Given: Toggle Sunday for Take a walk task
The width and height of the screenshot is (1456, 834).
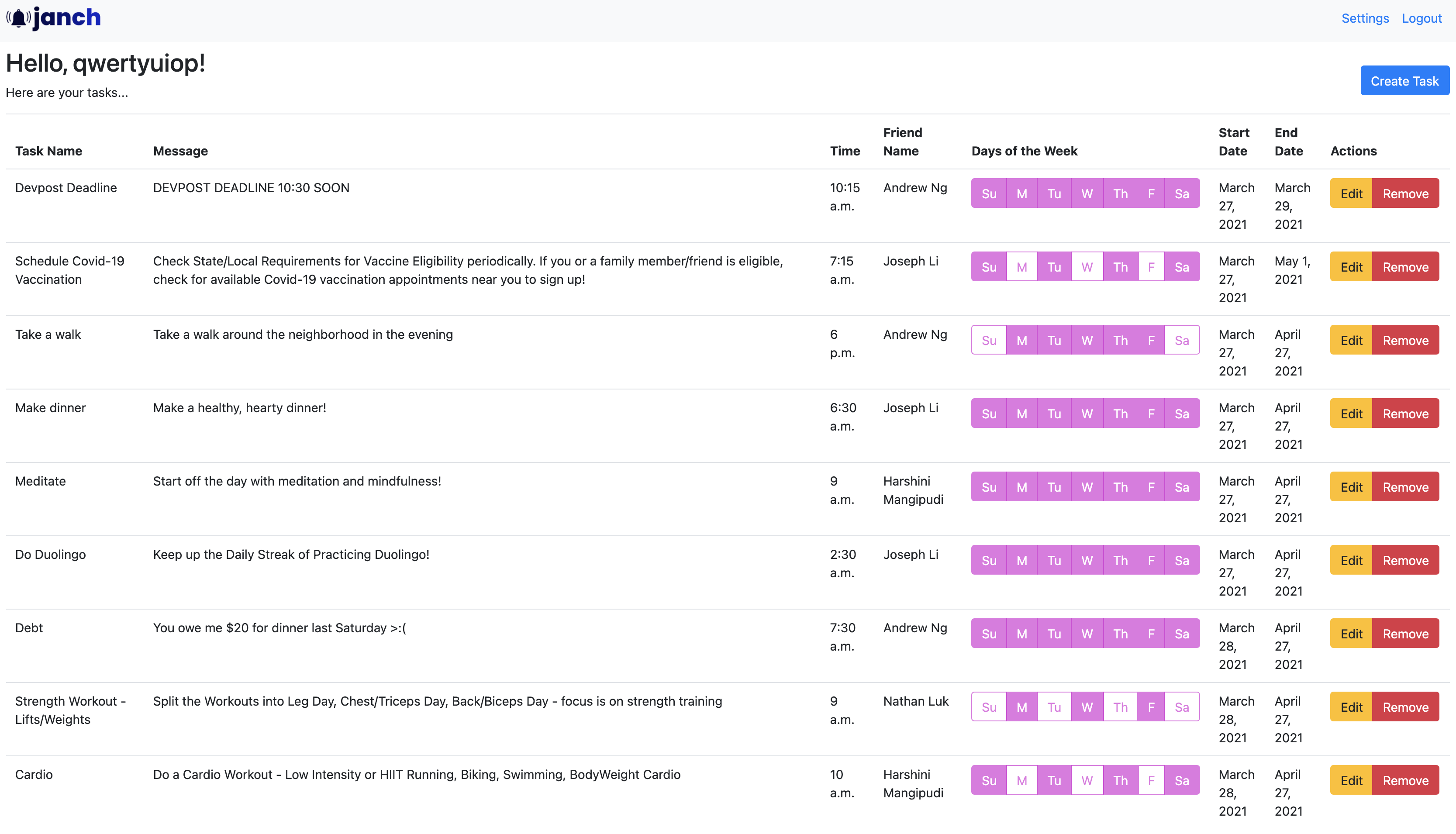Looking at the screenshot, I should (989, 340).
